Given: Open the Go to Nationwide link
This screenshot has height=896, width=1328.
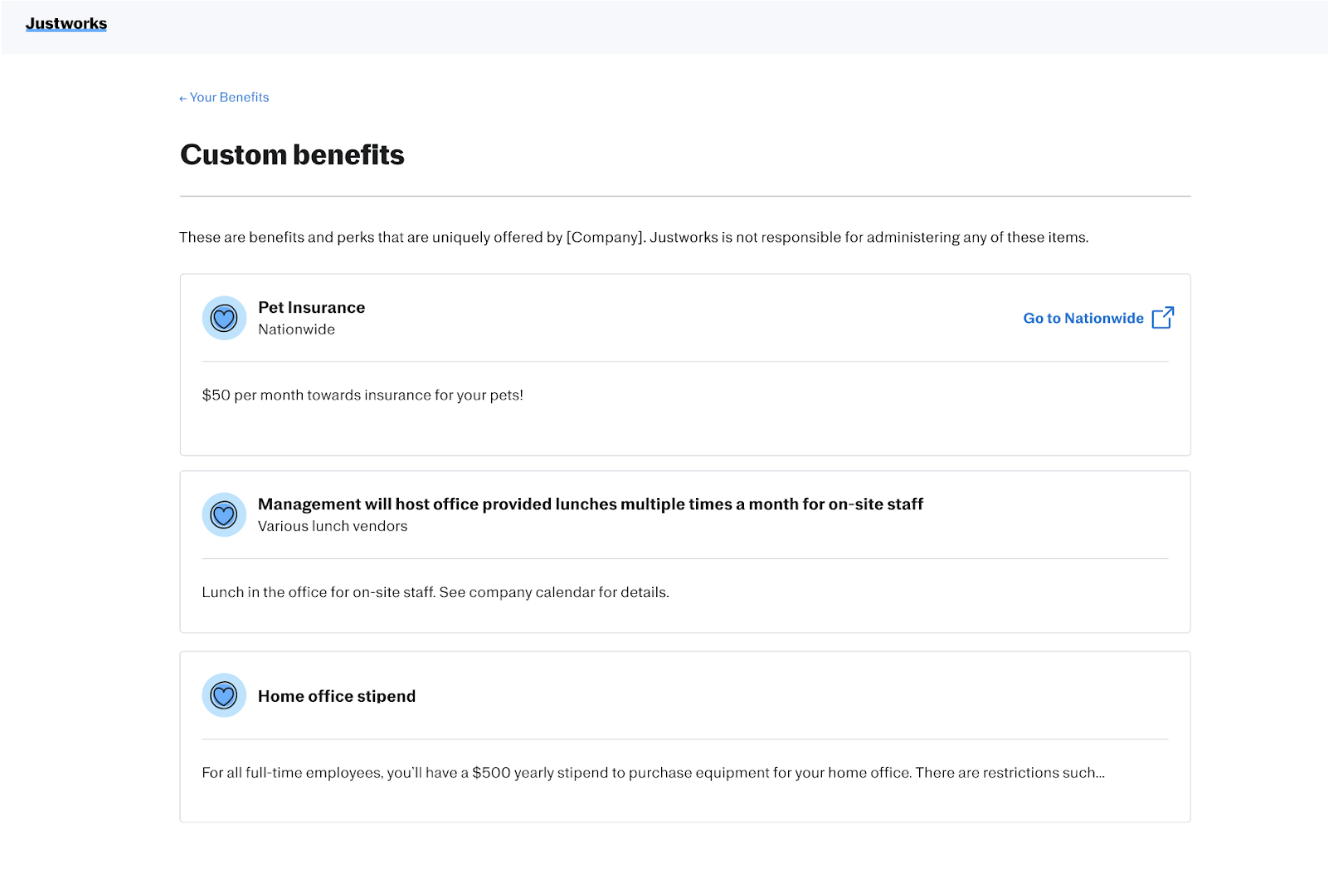Looking at the screenshot, I should [x=1083, y=318].
